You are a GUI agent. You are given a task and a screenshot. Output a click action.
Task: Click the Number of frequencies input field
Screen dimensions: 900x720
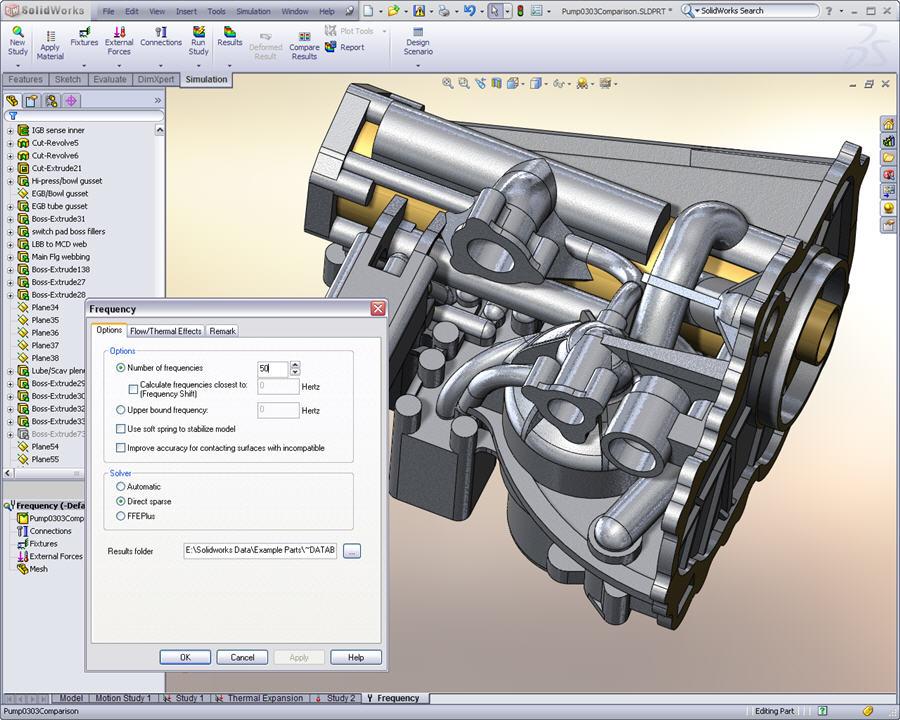[x=273, y=369]
